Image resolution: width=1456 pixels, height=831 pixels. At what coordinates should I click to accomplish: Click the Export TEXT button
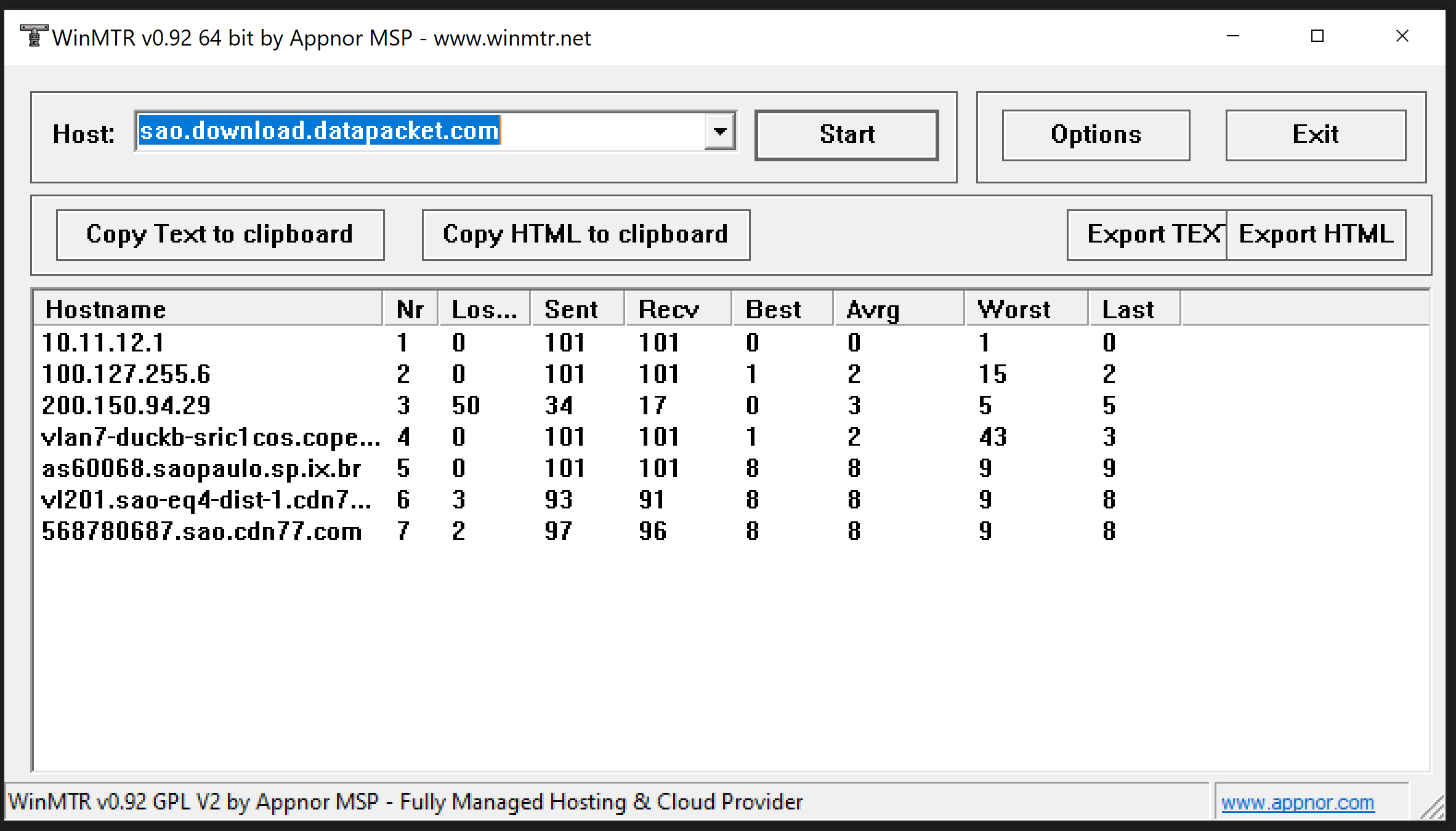click(x=1147, y=235)
